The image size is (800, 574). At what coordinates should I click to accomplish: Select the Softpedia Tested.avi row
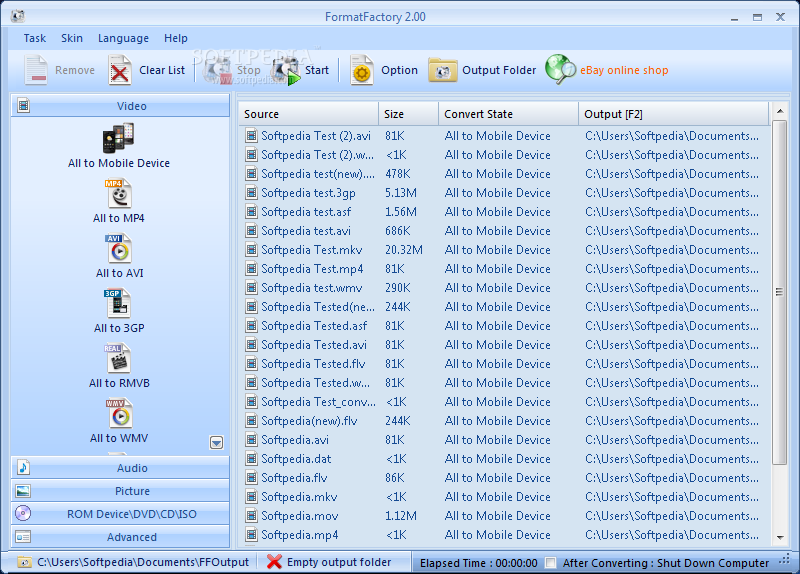click(x=504, y=345)
